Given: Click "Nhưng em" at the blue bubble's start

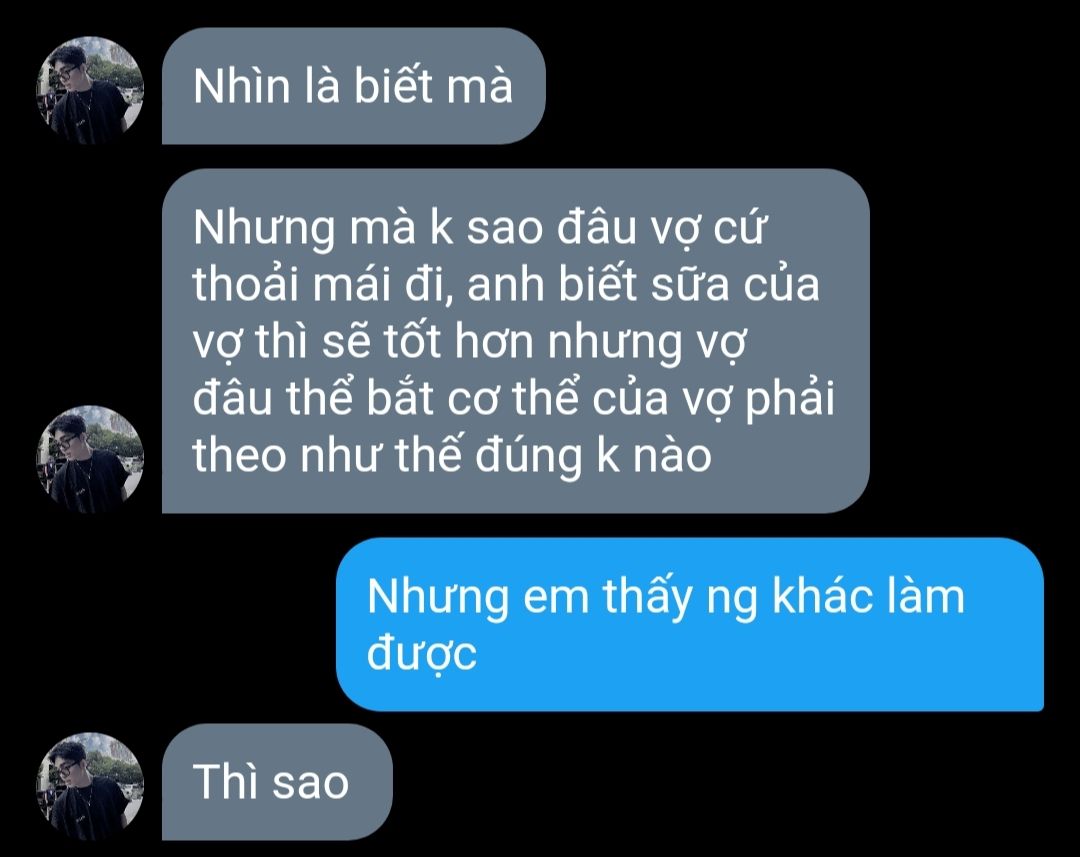Looking at the screenshot, I should tap(478, 597).
